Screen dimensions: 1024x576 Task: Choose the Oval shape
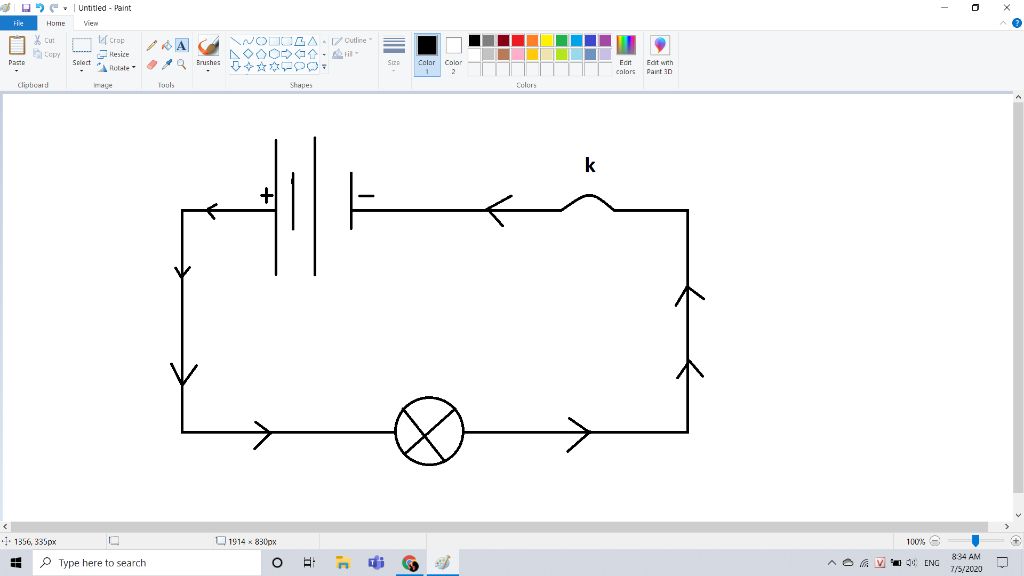pos(261,41)
